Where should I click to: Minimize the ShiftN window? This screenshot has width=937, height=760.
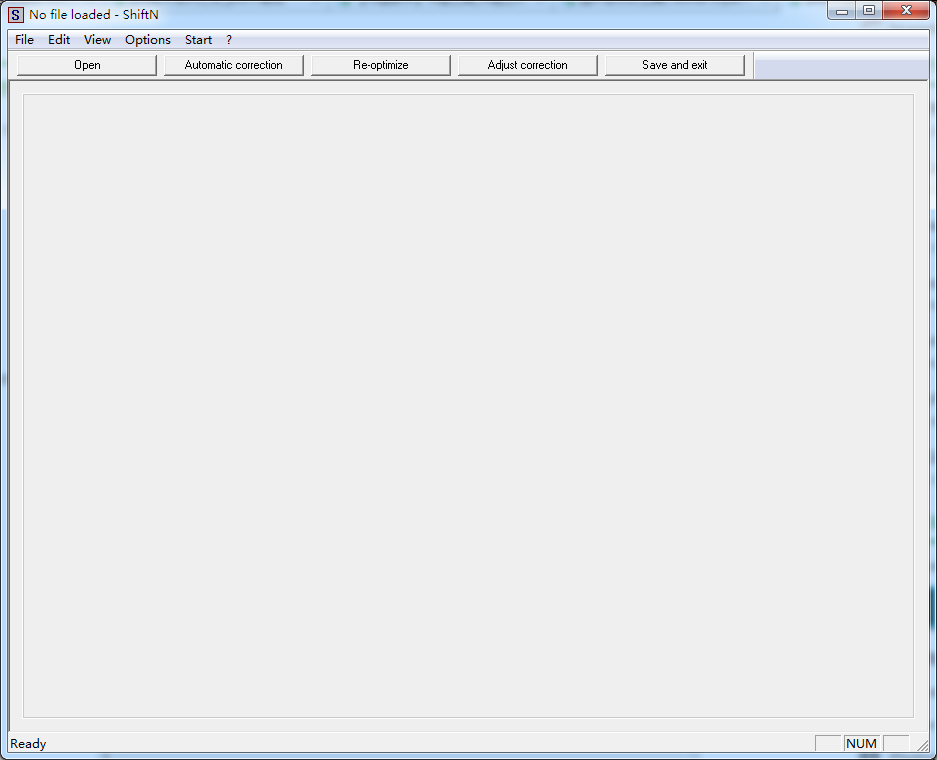tap(842, 11)
